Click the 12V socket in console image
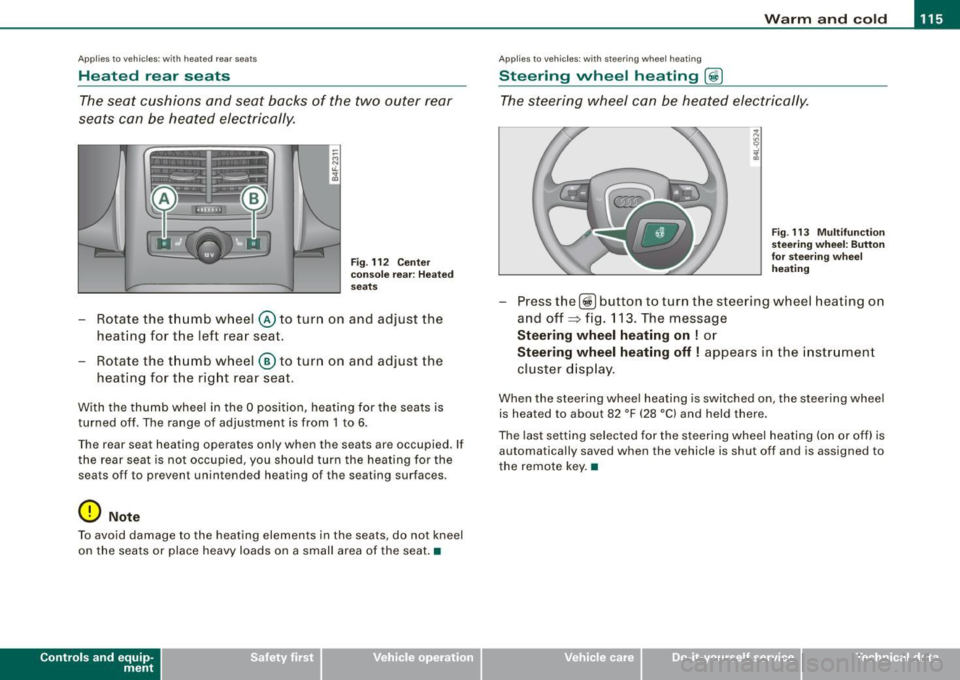The image size is (960, 680). click(209, 245)
